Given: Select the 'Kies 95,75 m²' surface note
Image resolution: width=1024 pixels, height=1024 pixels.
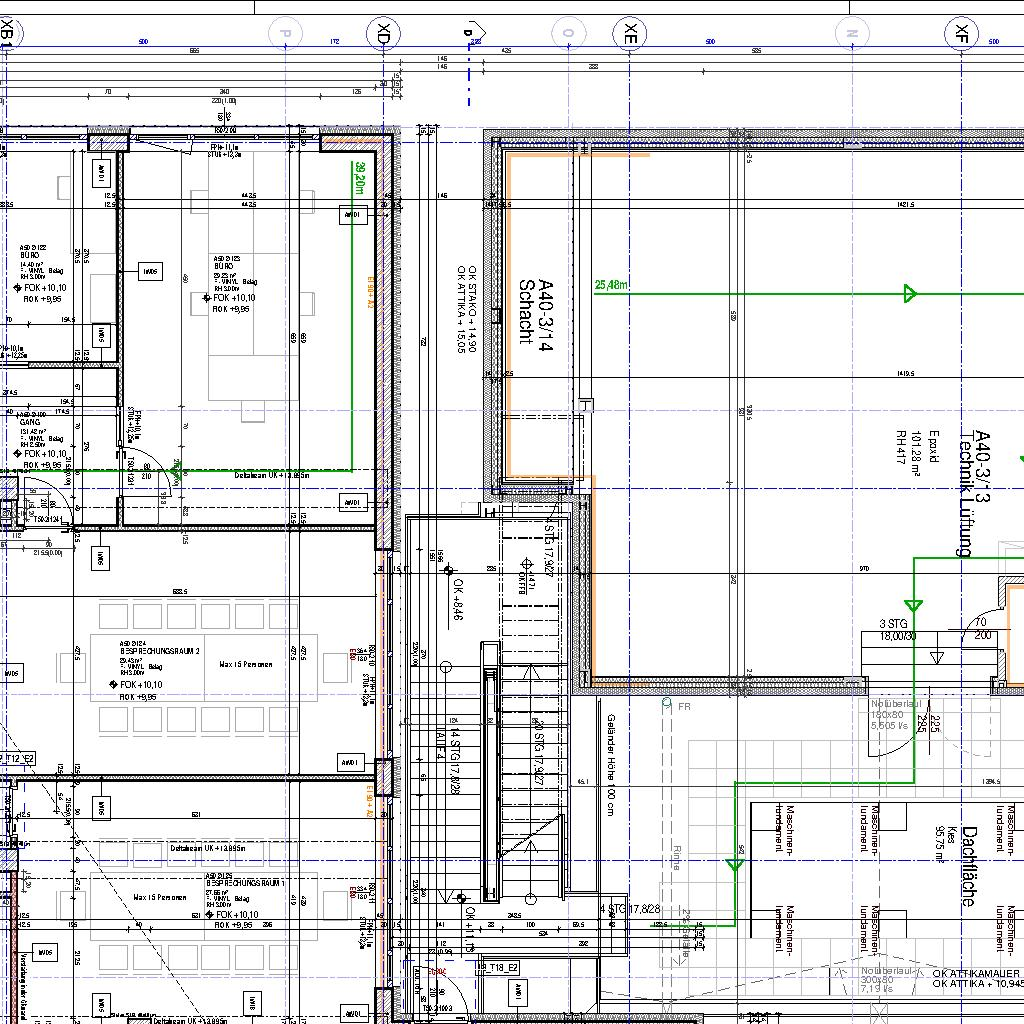Looking at the screenshot, I should tap(946, 846).
